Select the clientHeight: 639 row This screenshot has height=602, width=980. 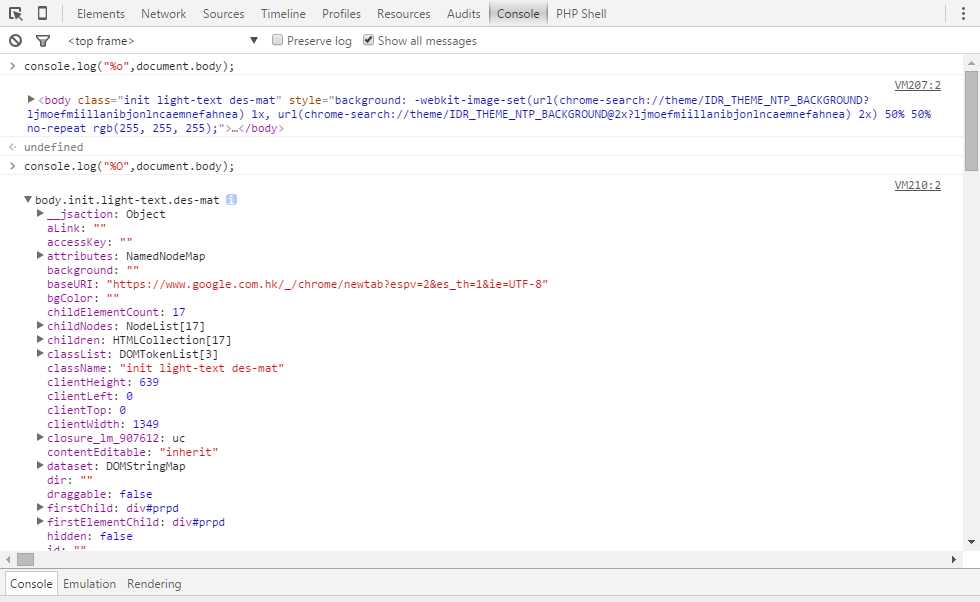tap(103, 382)
